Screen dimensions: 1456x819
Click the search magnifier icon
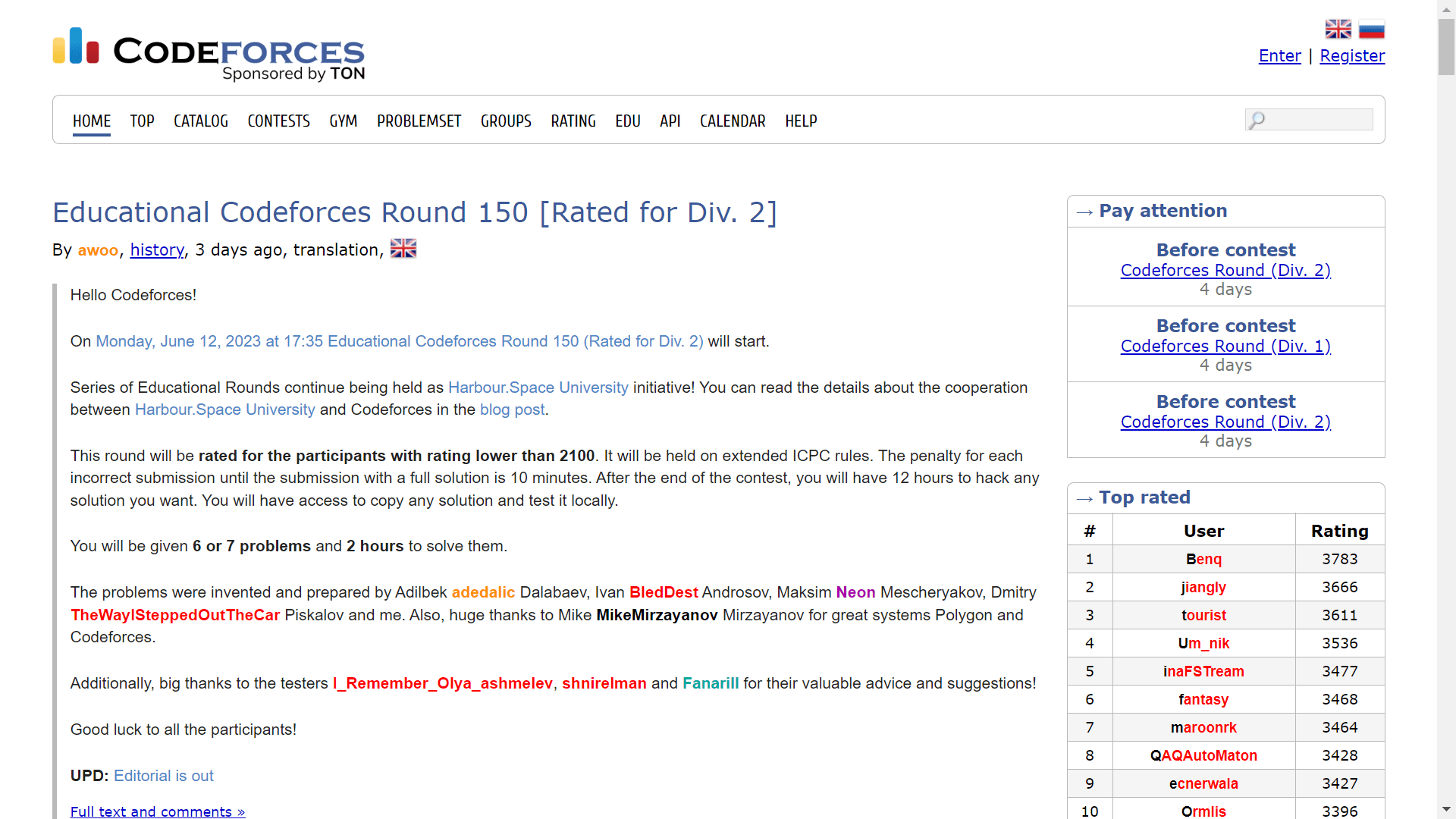click(1258, 120)
